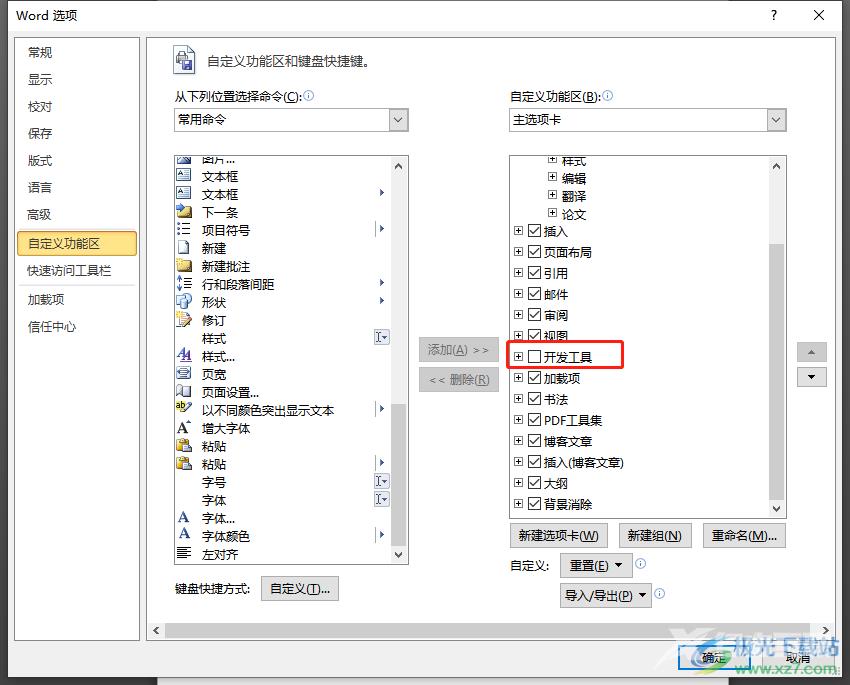This screenshot has width=850, height=685.
Task: Click the help question mark in title bar
Action: [774, 15]
